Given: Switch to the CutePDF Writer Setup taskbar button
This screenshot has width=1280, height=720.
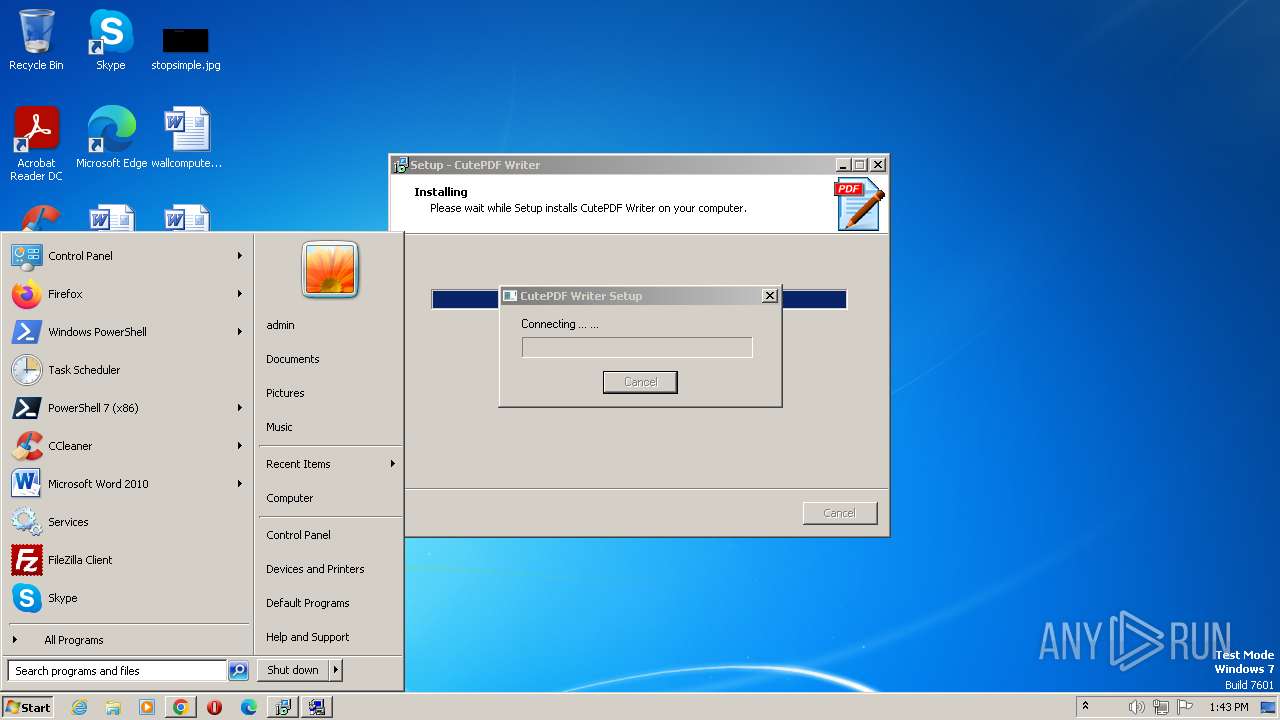Looking at the screenshot, I should pos(317,707).
